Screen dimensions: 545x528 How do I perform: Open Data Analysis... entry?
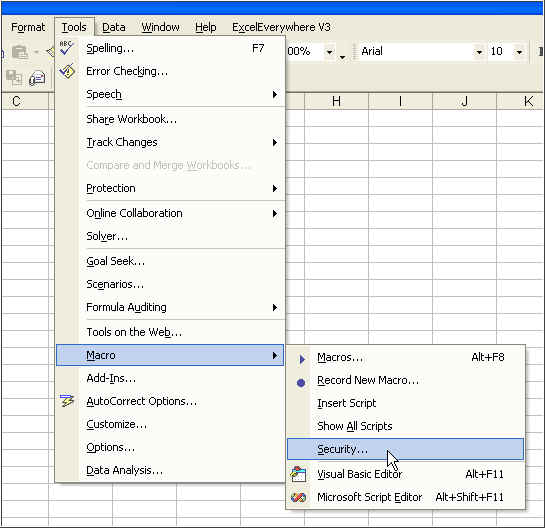click(170, 470)
